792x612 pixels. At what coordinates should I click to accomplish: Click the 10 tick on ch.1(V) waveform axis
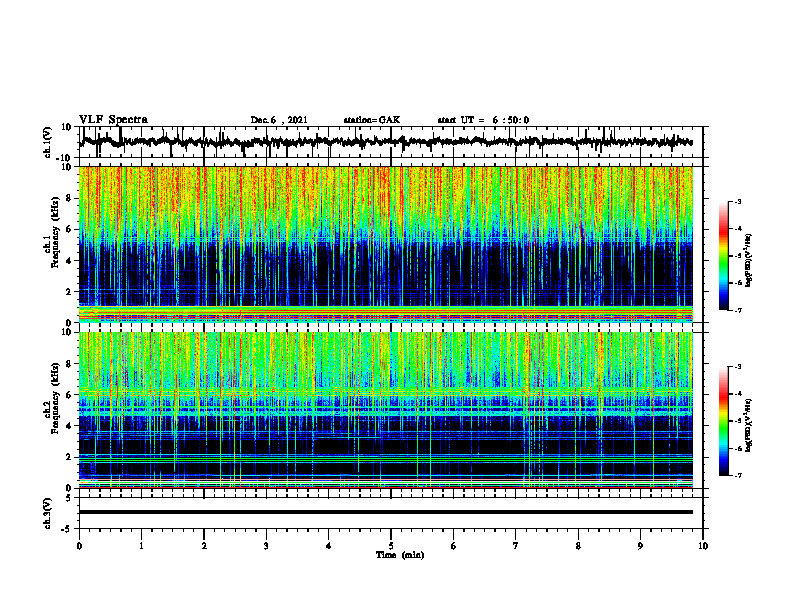point(66,127)
